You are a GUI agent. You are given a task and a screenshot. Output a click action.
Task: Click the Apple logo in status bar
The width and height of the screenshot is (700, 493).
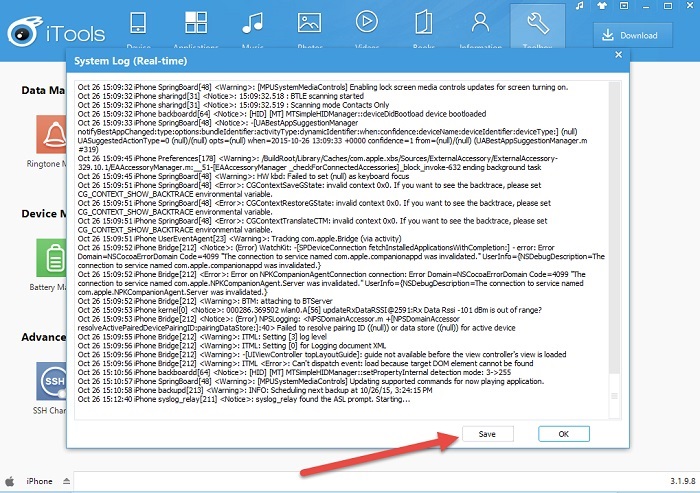[x=9, y=481]
